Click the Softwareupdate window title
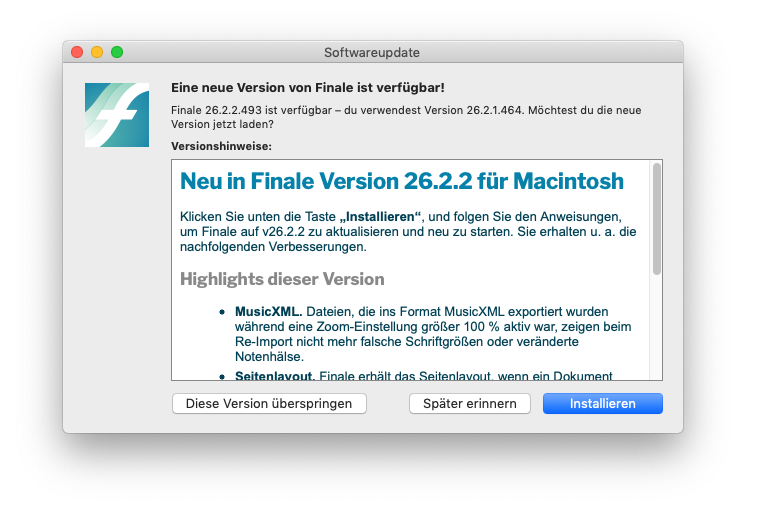 372,53
